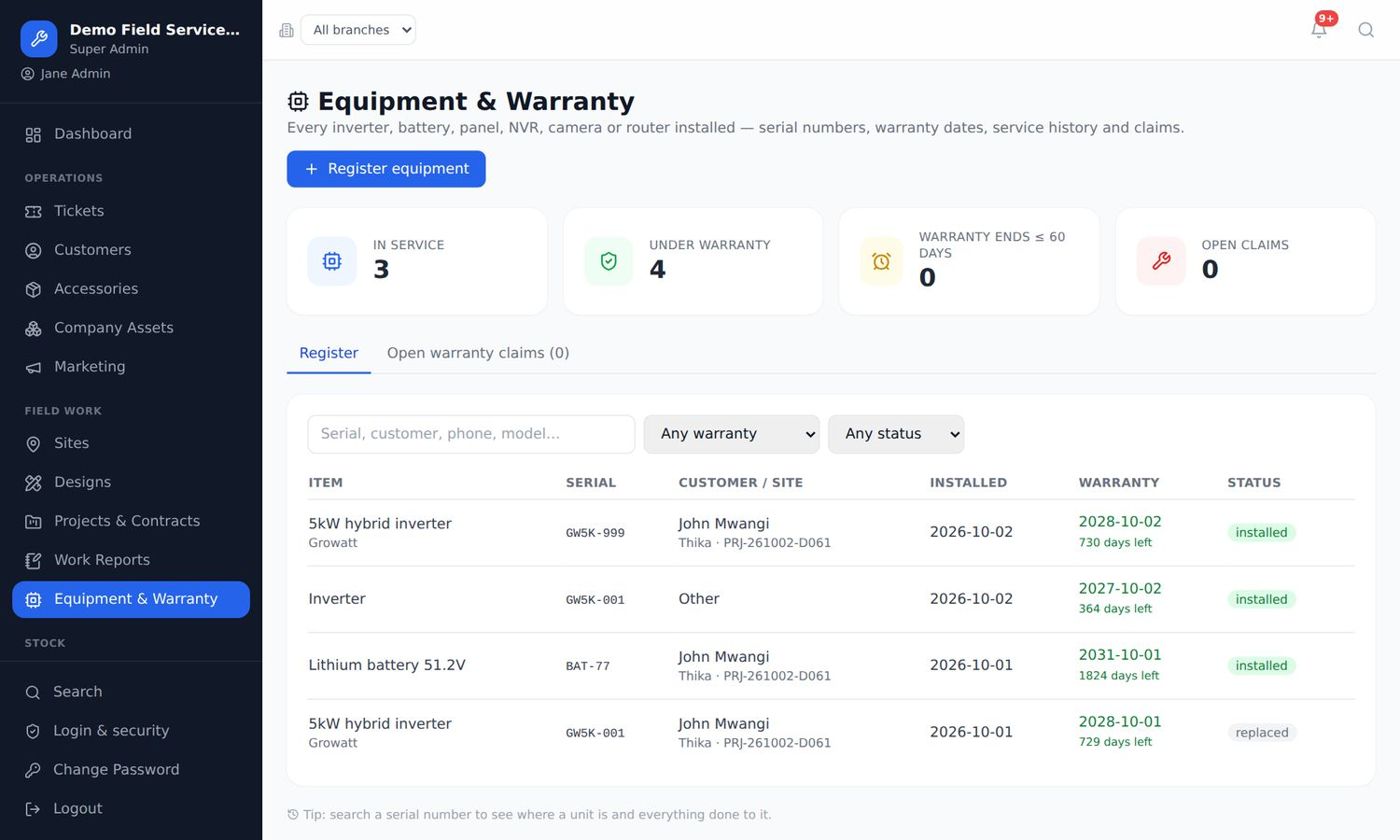Click the Tickets icon in sidebar
The image size is (1400, 840).
33,212
